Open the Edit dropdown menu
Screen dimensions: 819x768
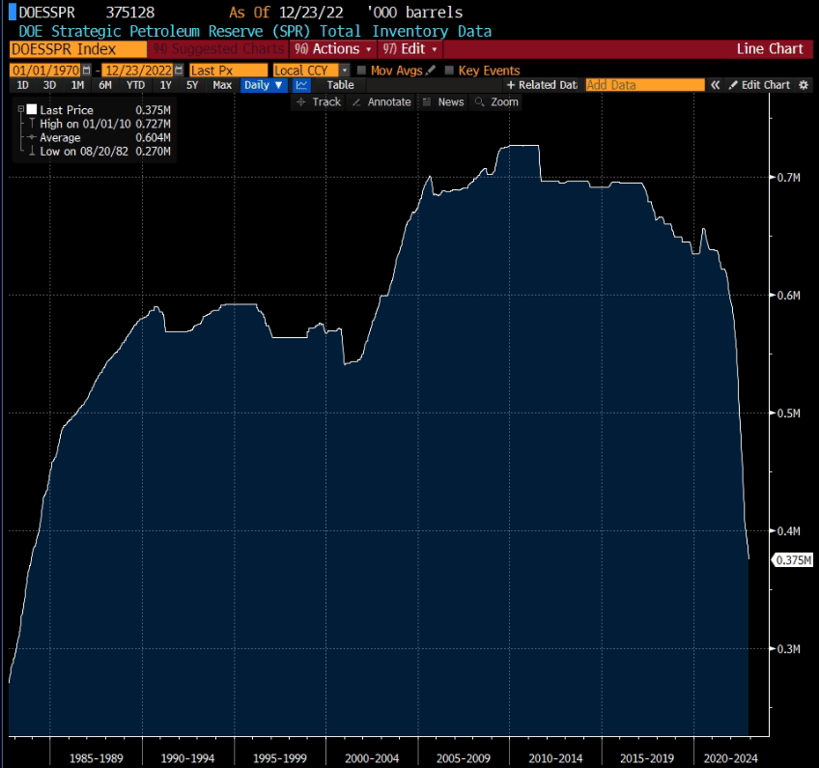tap(410, 49)
